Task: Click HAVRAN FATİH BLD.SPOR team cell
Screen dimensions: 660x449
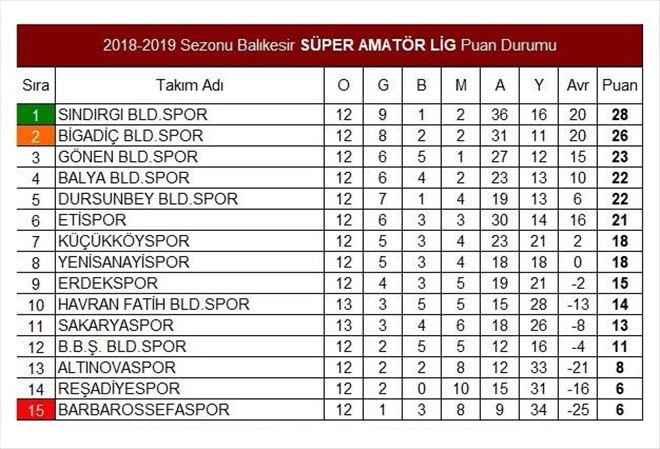Action: [190, 304]
